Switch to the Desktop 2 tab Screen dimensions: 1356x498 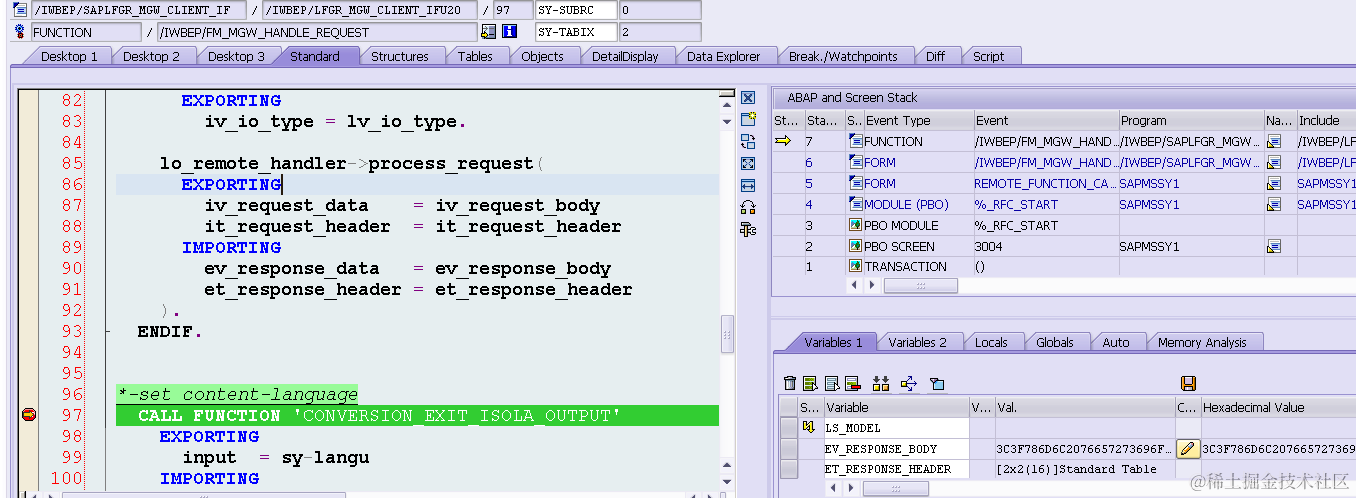click(152, 56)
